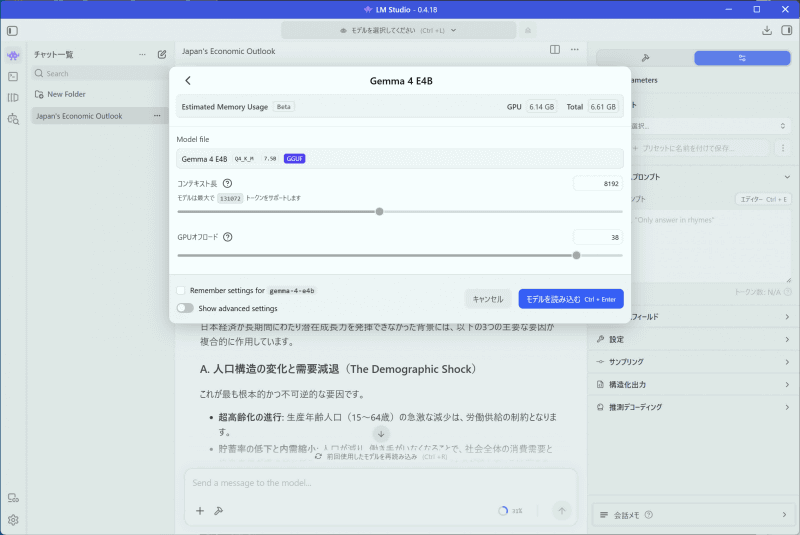Click the GGUF format badge
The height and width of the screenshot is (535, 800).
click(x=294, y=159)
